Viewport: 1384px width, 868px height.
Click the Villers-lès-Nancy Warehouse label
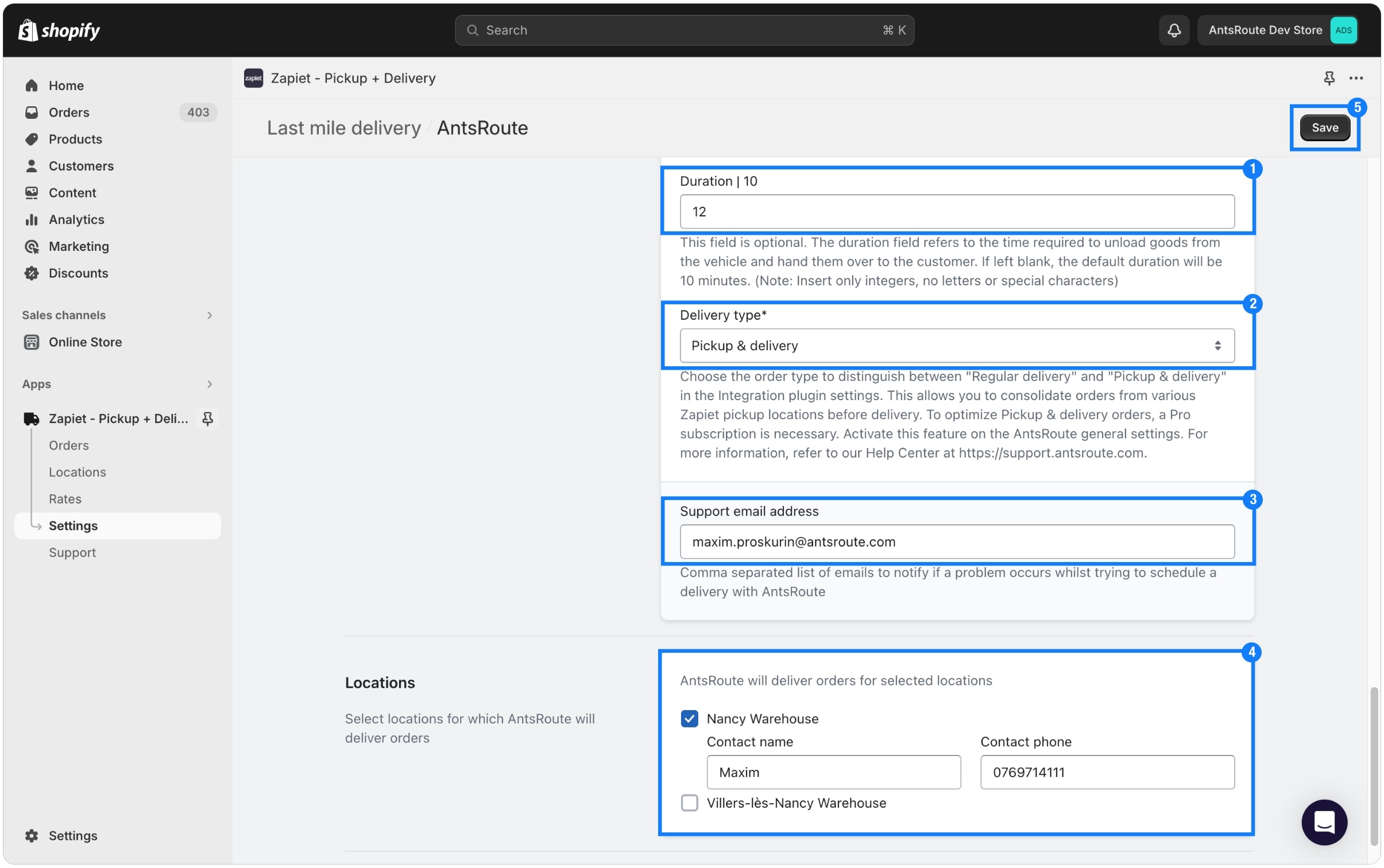point(796,803)
